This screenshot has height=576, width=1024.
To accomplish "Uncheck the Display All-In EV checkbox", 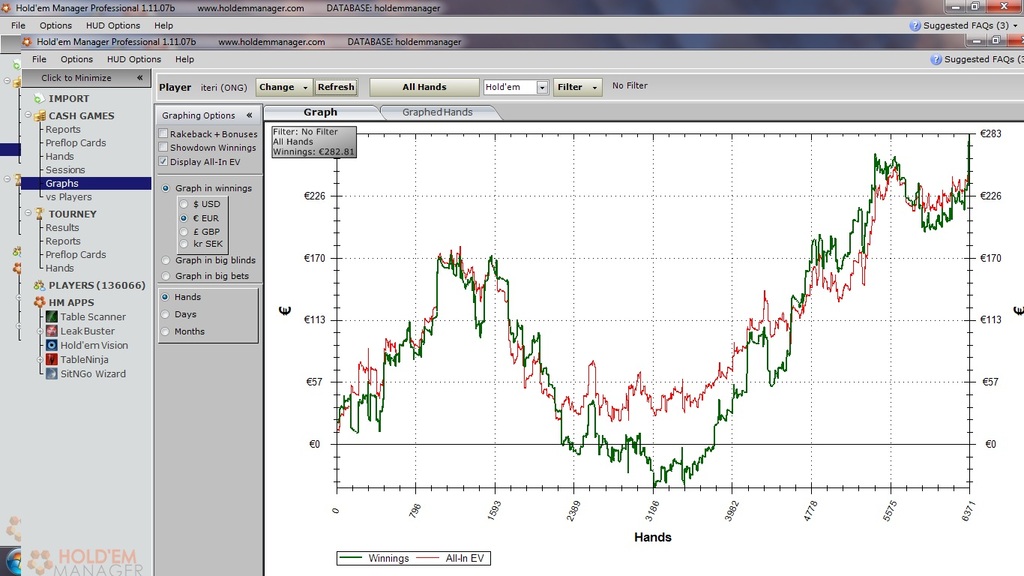I will pos(163,161).
